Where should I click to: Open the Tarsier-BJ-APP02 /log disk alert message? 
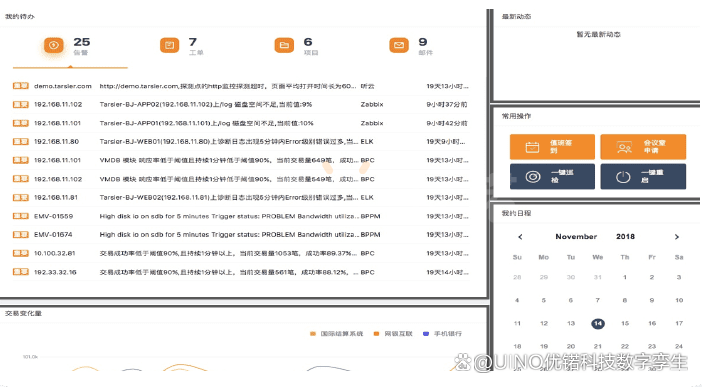205,104
